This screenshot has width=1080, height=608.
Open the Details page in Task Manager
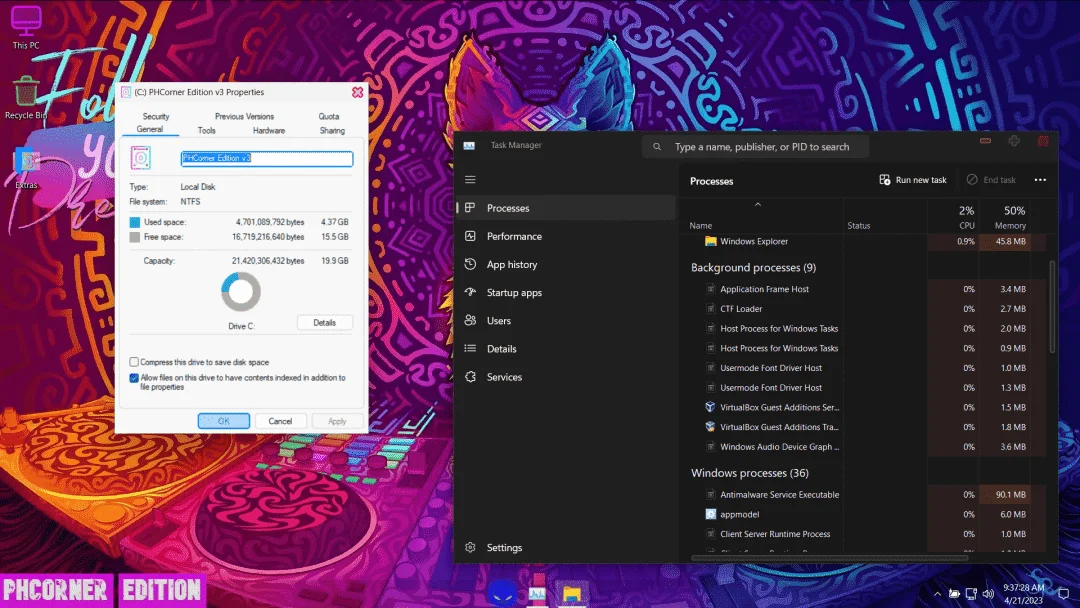click(565, 349)
